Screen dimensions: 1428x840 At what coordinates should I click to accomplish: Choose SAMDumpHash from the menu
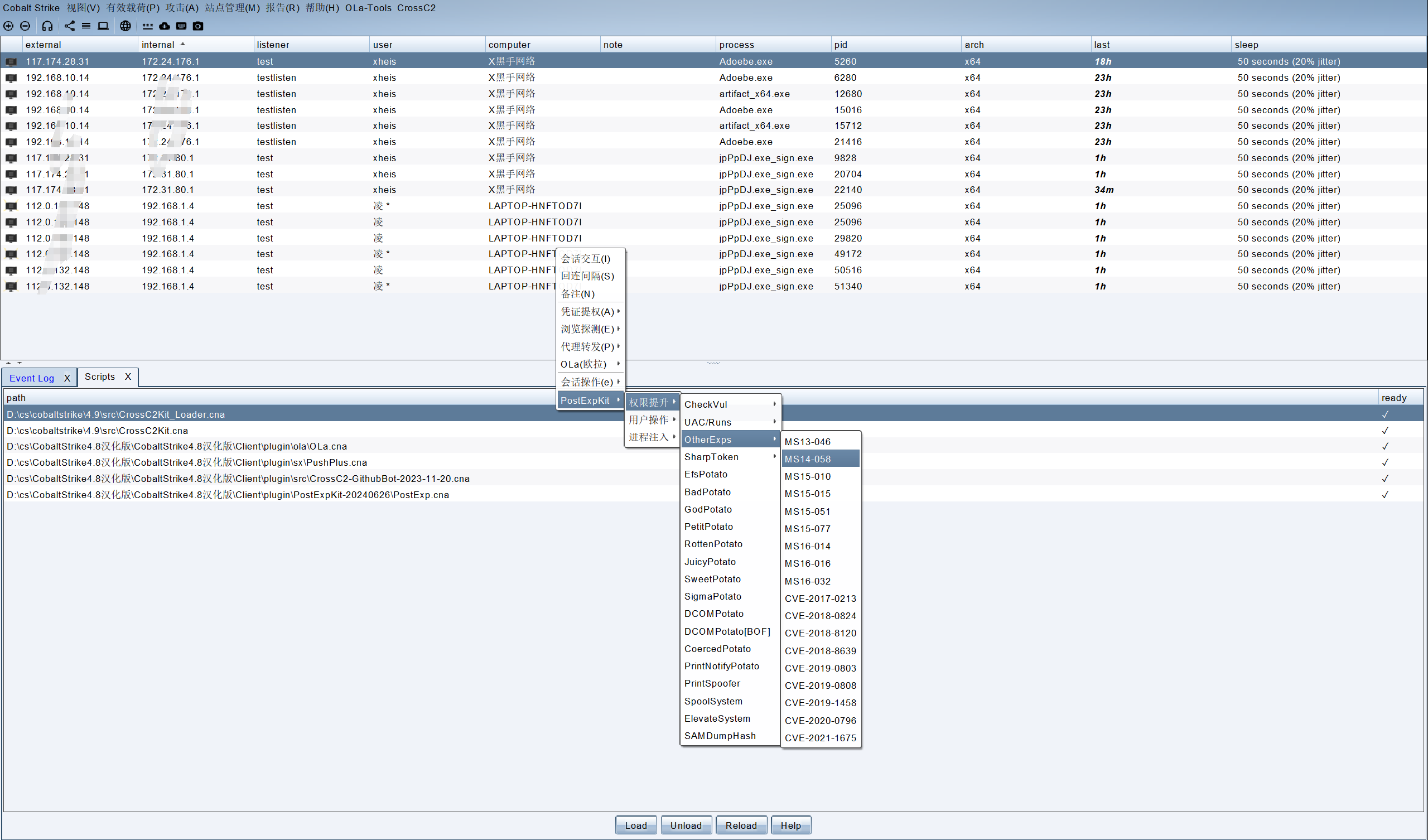coord(730,736)
